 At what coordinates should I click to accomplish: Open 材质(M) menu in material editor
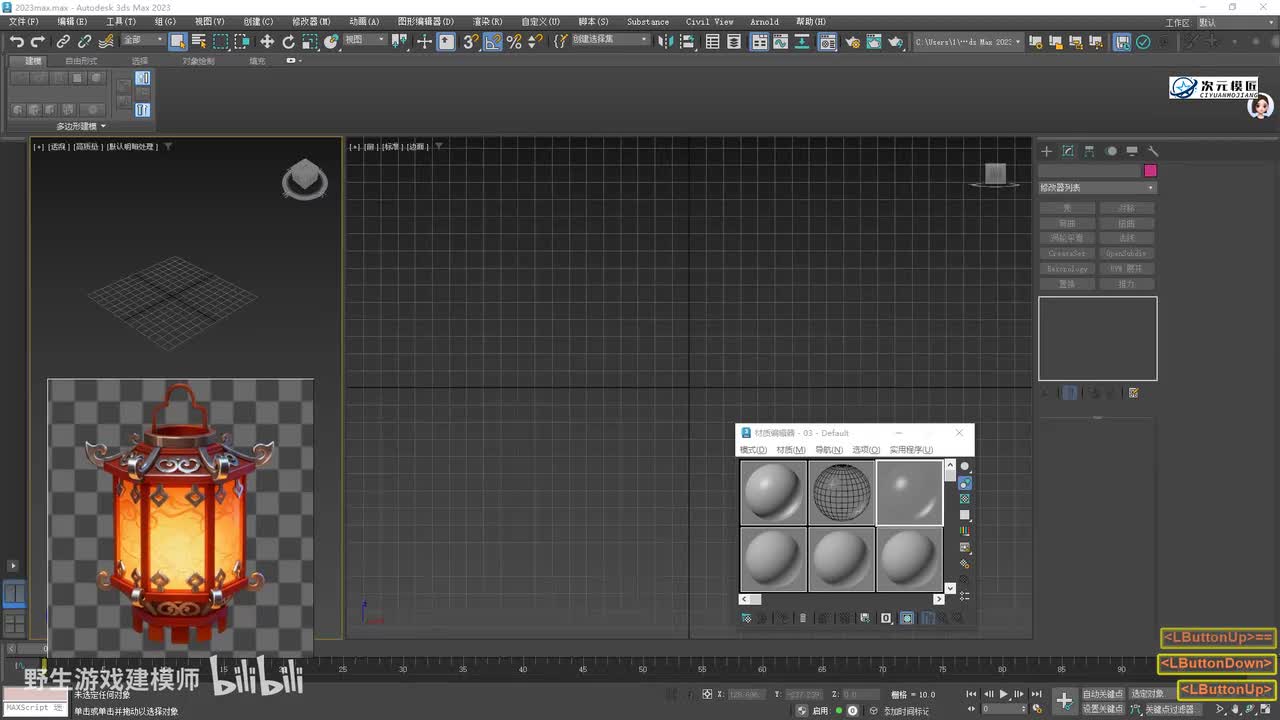(790, 450)
